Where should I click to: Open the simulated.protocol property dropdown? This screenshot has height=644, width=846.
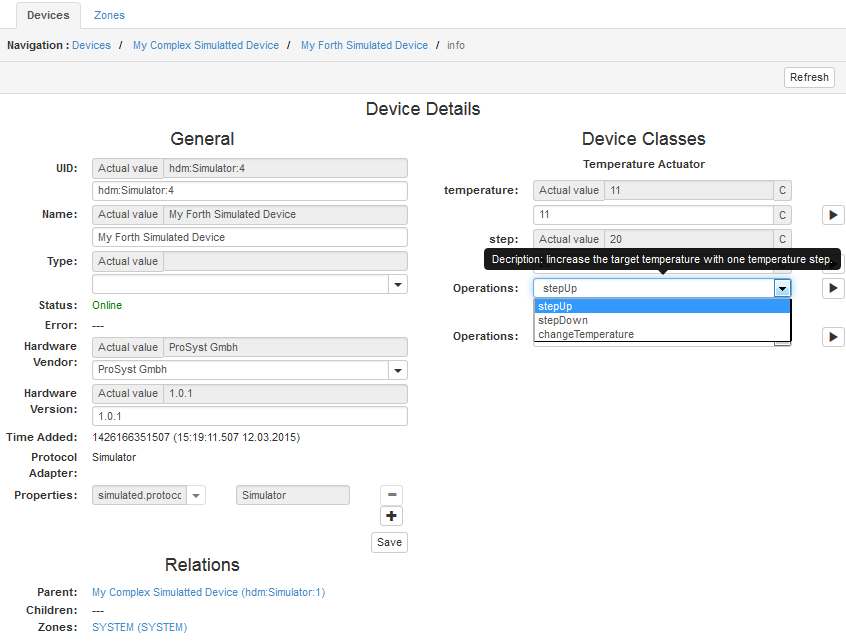click(195, 495)
